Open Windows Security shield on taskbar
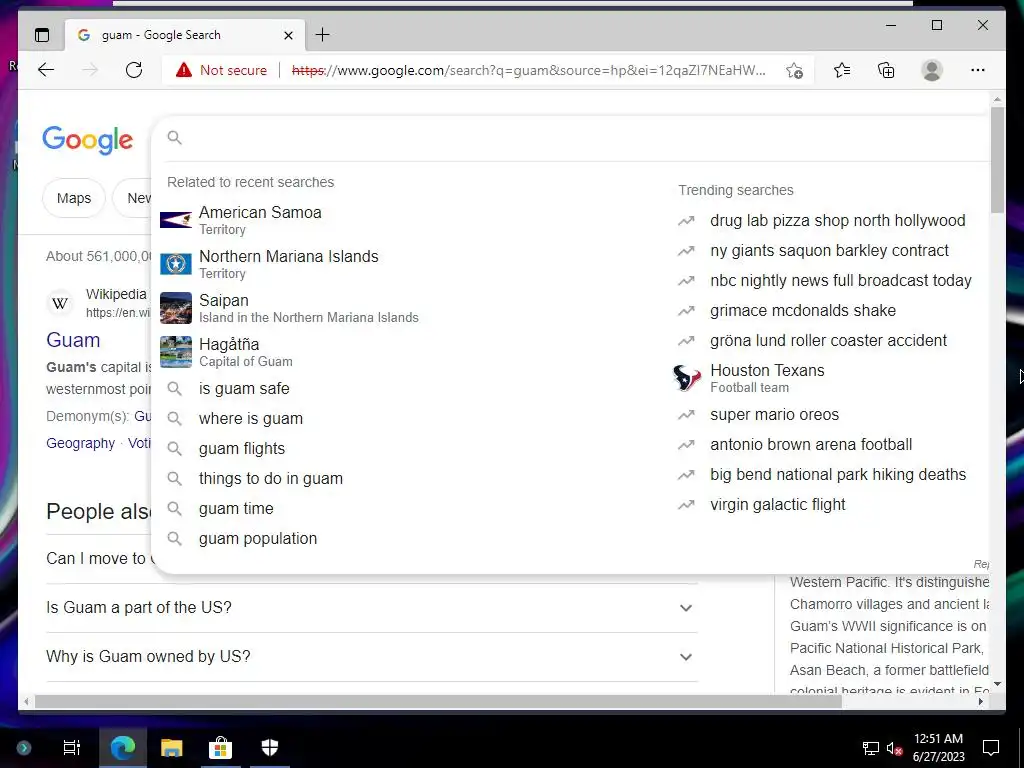This screenshot has width=1024, height=768. [x=270, y=747]
